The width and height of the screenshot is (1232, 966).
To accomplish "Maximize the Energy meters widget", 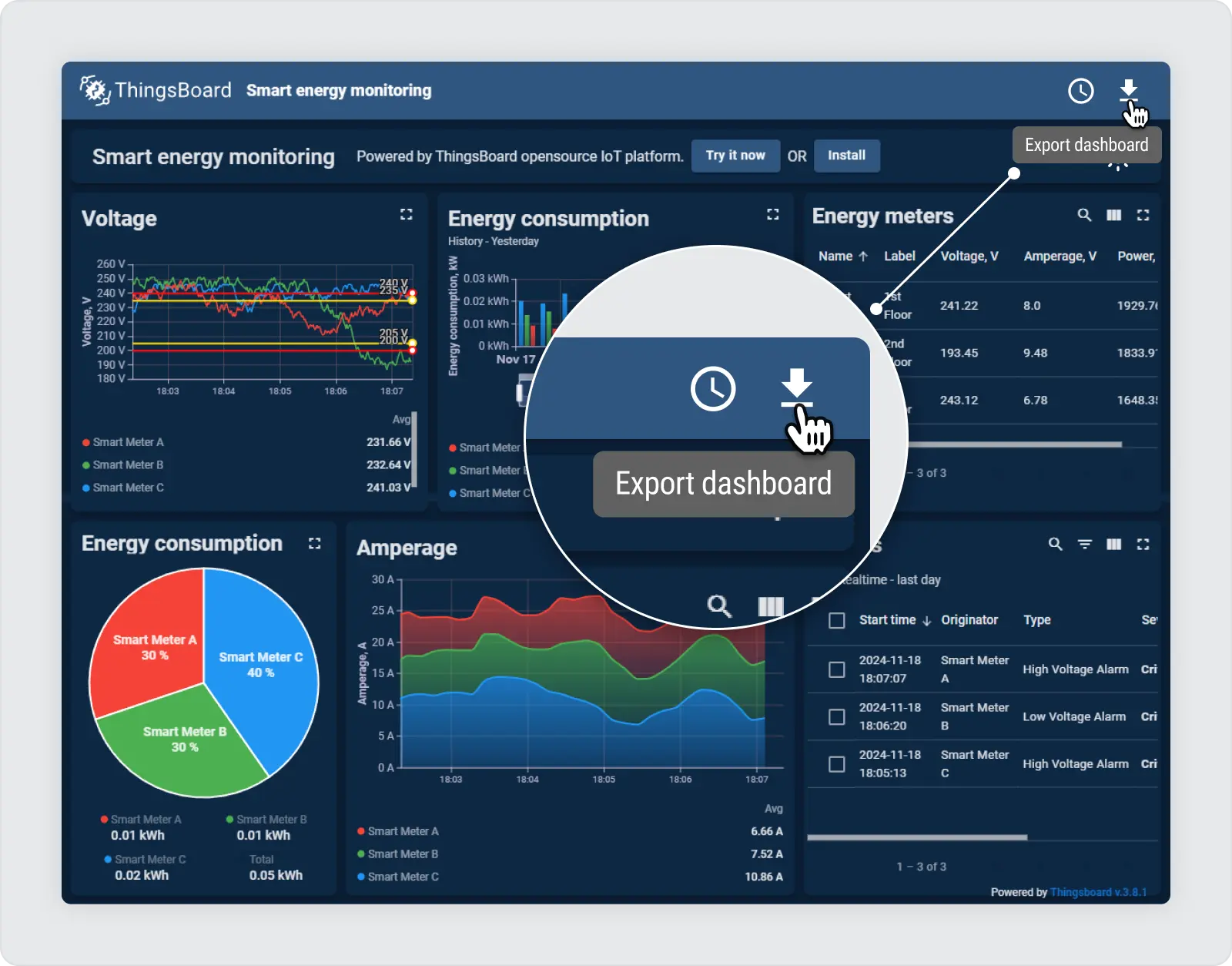I will 1143,216.
